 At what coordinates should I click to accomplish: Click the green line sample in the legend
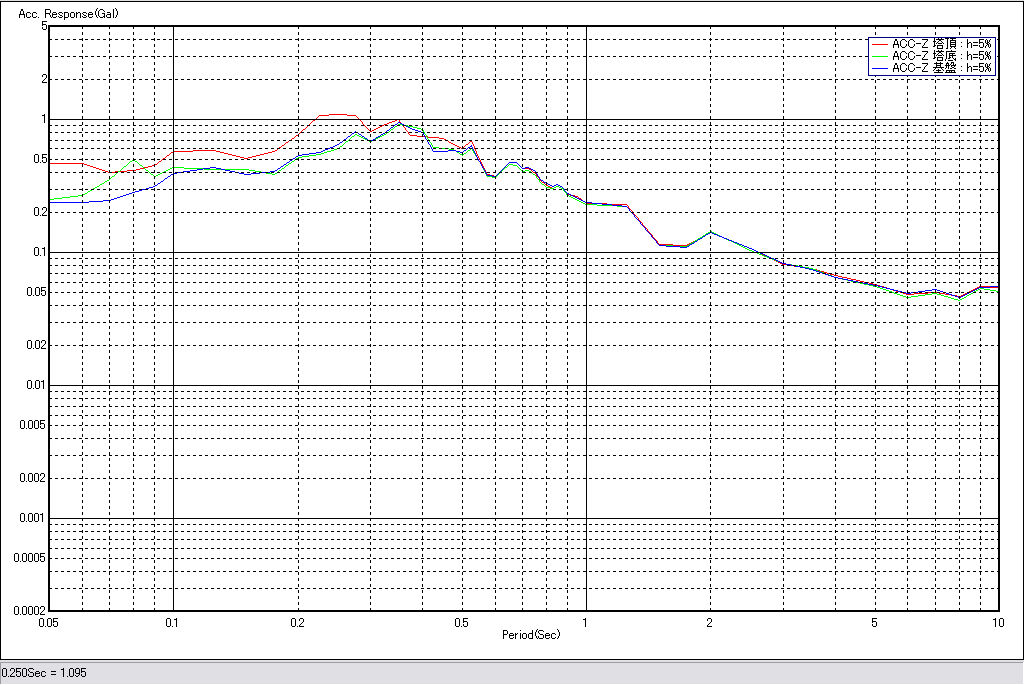880,56
